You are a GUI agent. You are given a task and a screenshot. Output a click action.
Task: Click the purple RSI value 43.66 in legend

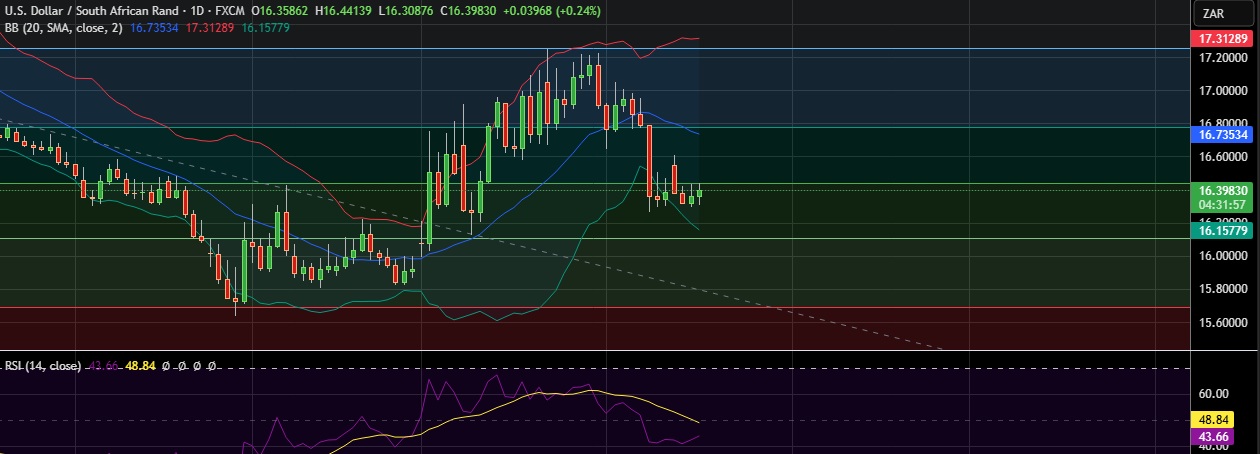click(102, 366)
